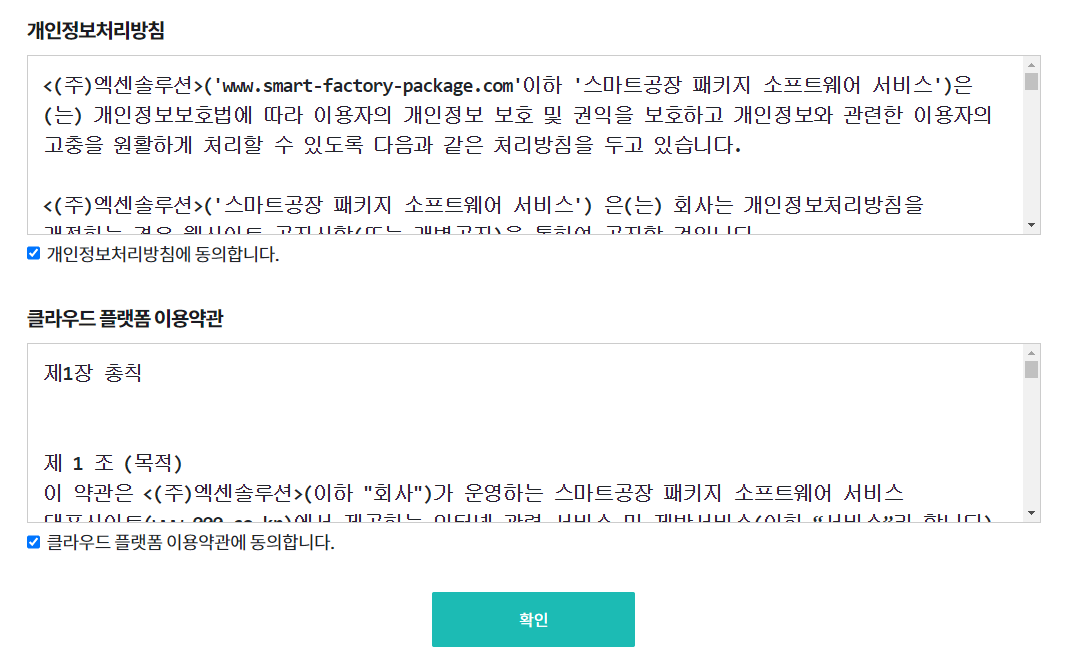
Task: Click the 클라우드 플랫폼 이용약관에 동의합니다 label text
Action: (x=190, y=543)
